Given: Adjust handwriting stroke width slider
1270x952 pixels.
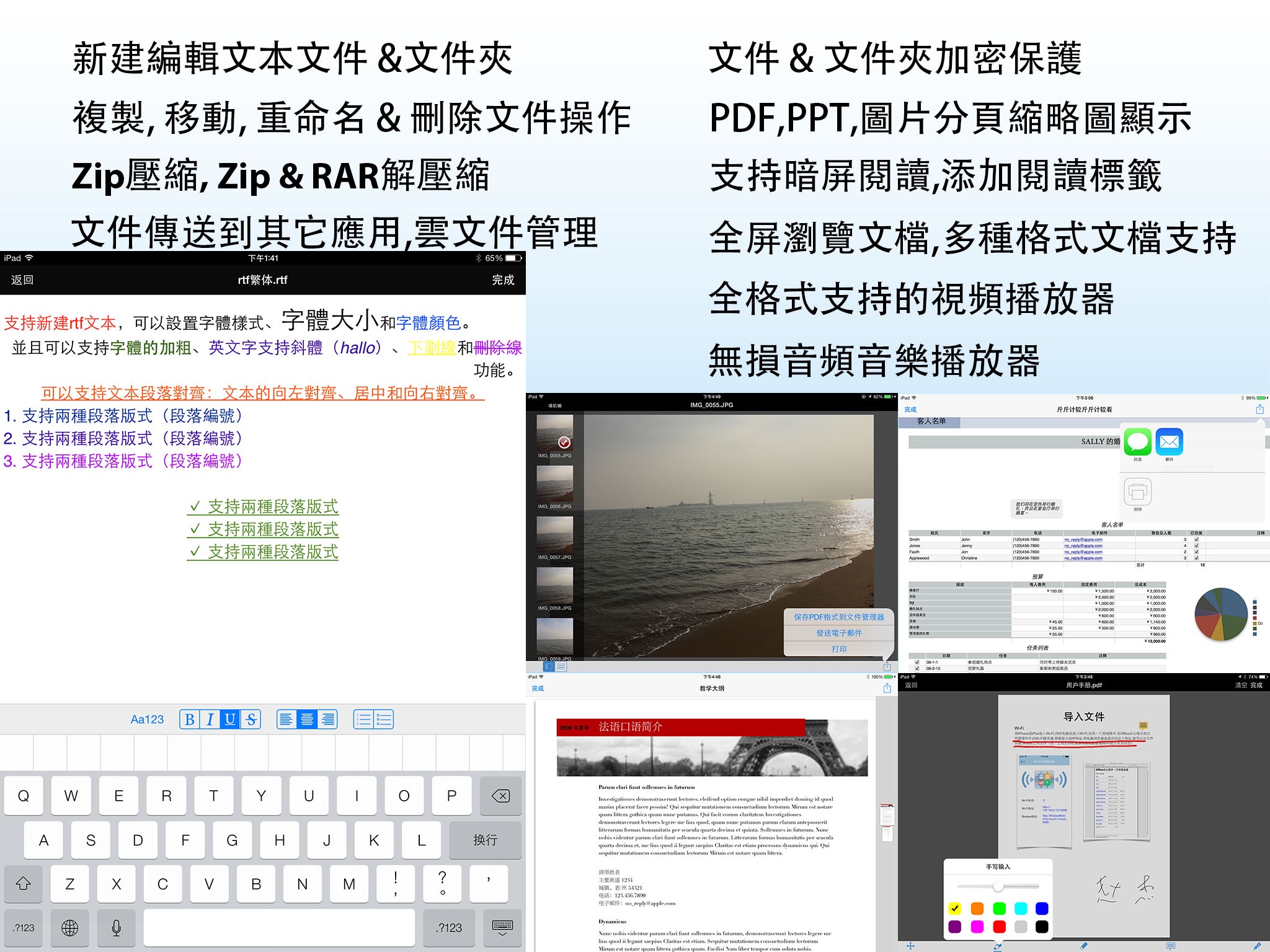Looking at the screenshot, I should click(998, 886).
